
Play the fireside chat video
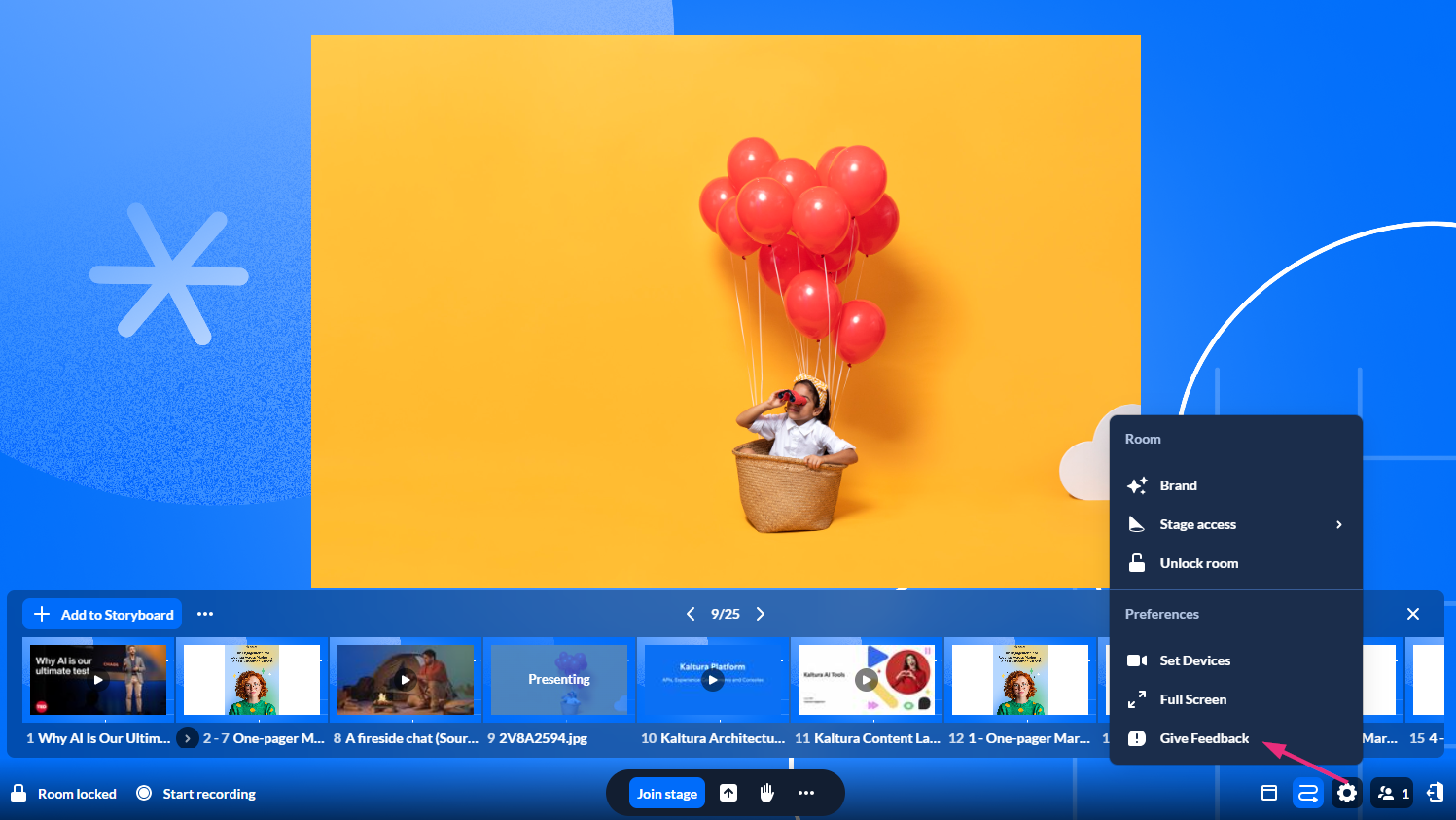click(406, 680)
